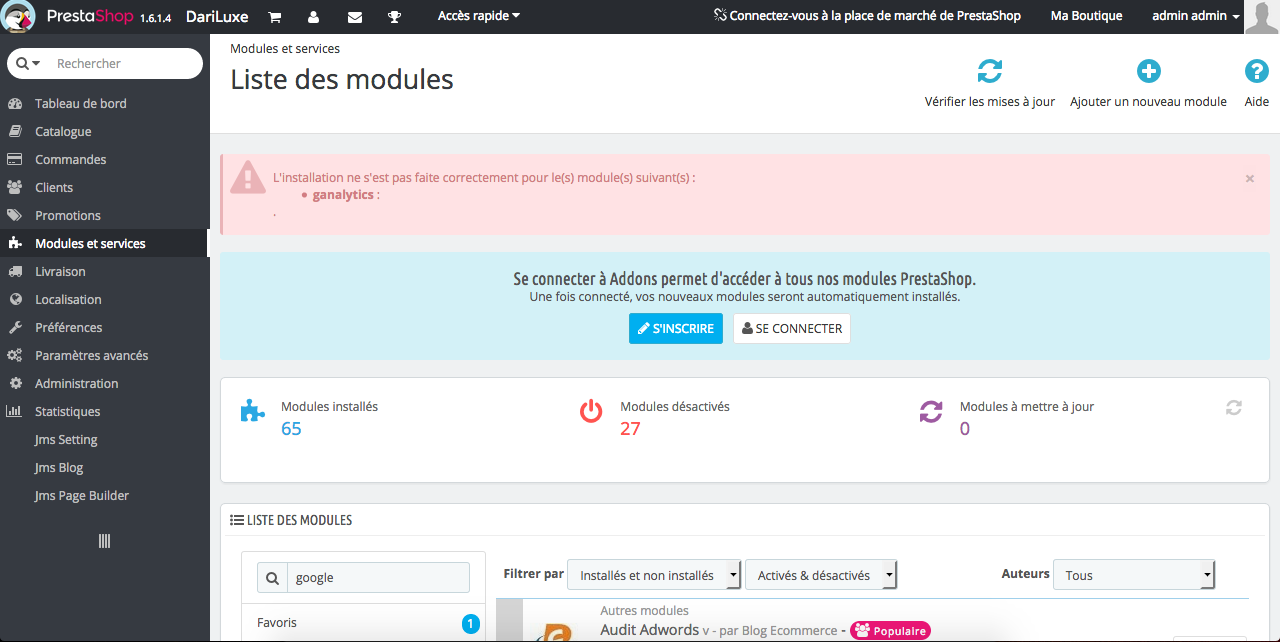Click the ganalytics module name in error

(x=343, y=195)
